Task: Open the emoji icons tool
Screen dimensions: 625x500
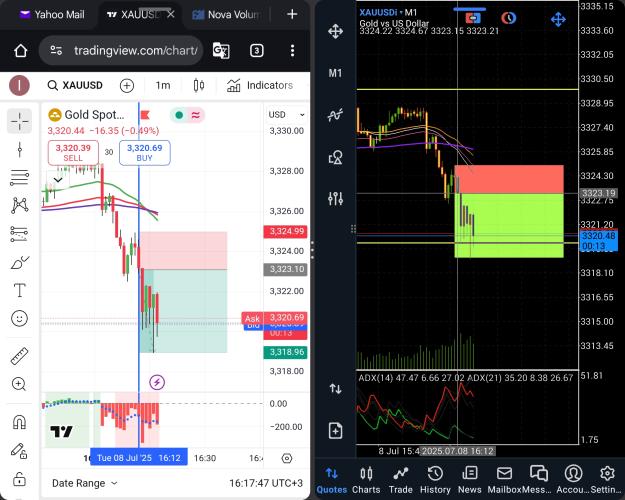Action: pyautogui.click(x=20, y=319)
